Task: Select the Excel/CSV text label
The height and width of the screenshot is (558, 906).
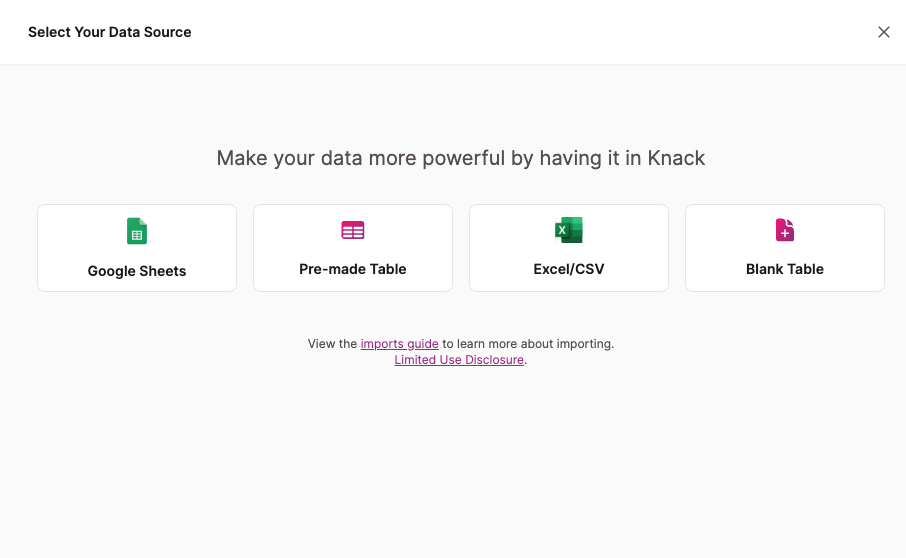Action: [569, 269]
